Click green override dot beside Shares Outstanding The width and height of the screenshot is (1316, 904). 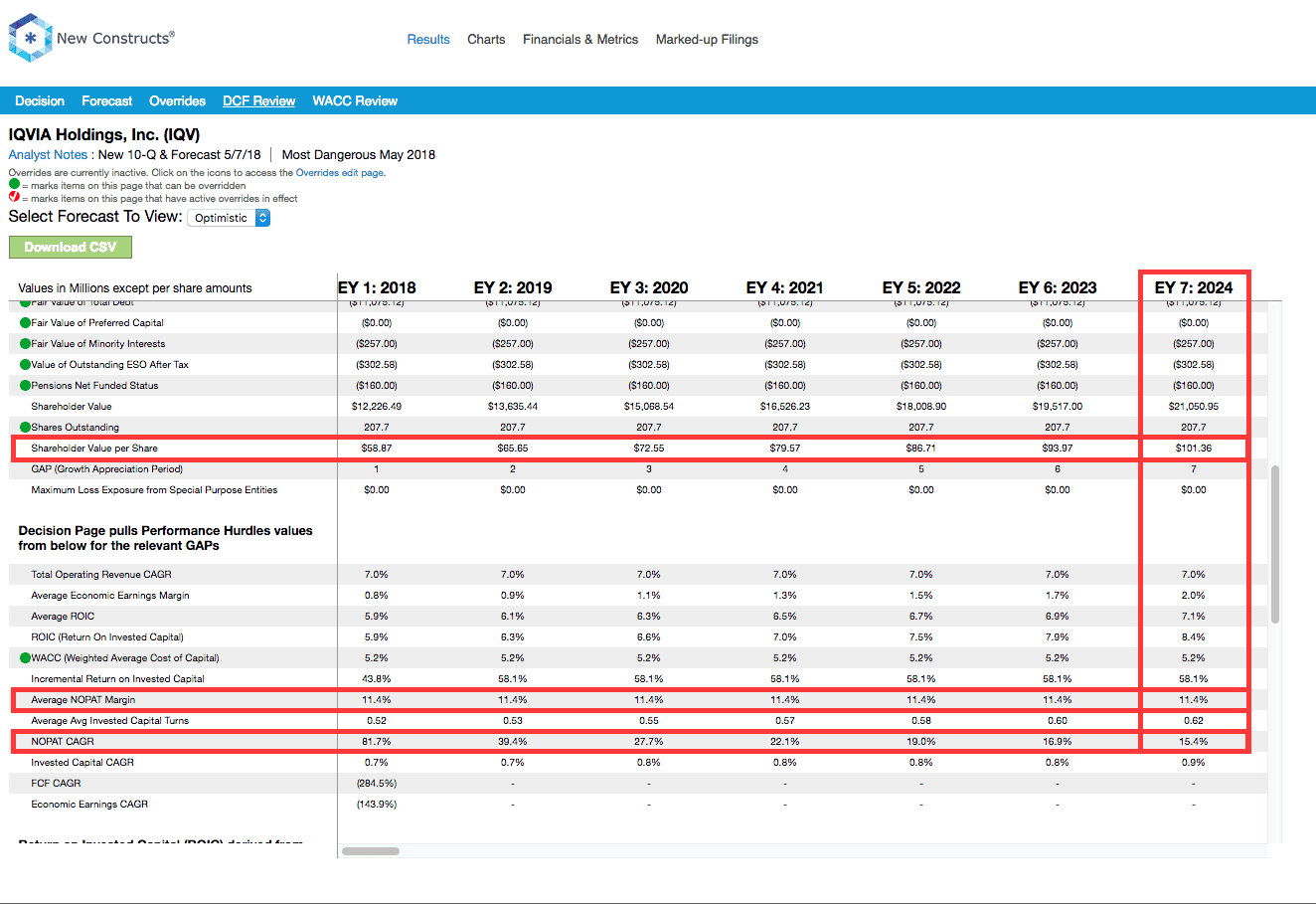click(25, 427)
